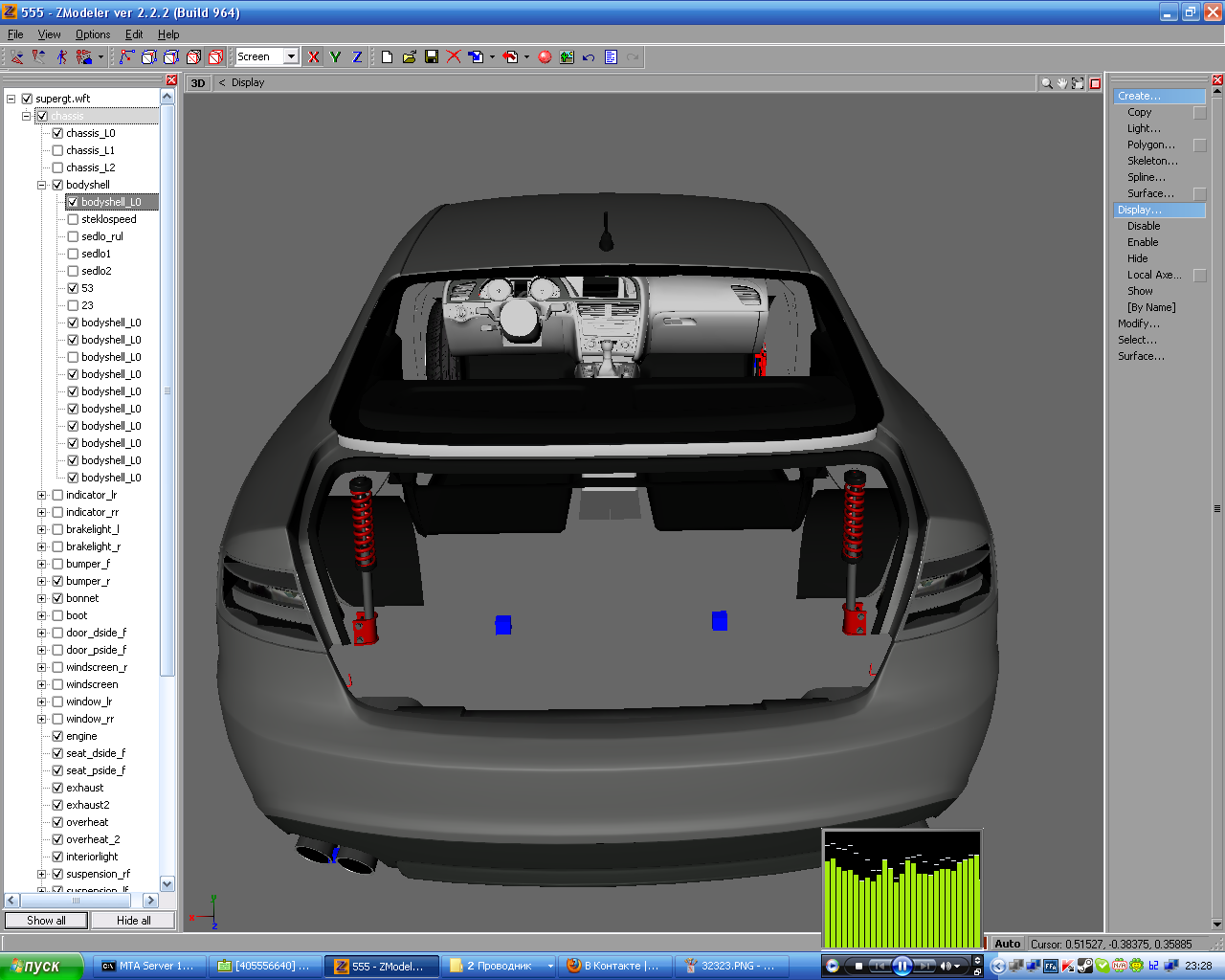This screenshot has height=980, width=1225.
Task: Enable the steklospeed checkbox
Action: (x=73, y=219)
